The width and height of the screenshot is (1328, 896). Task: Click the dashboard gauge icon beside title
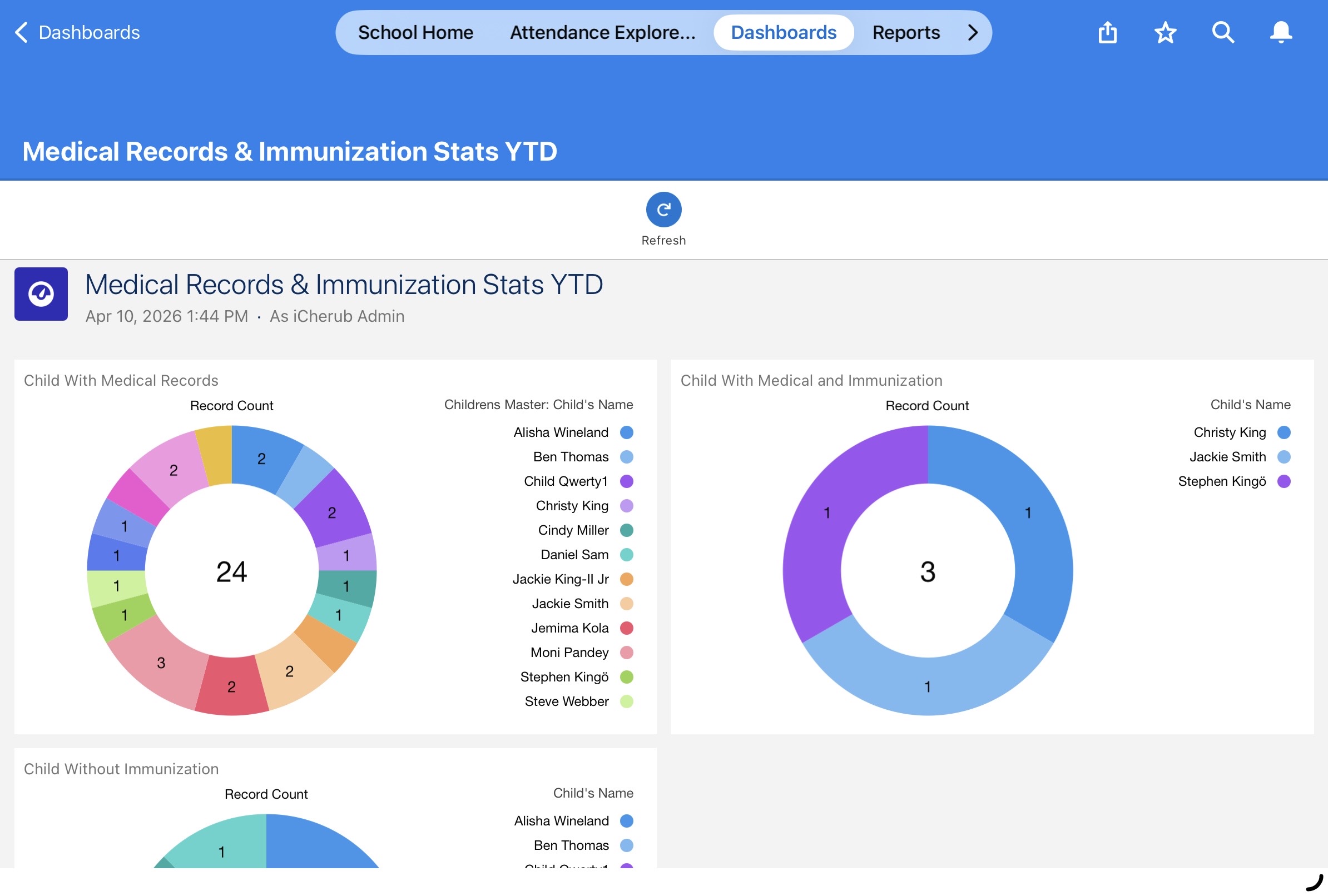41,294
